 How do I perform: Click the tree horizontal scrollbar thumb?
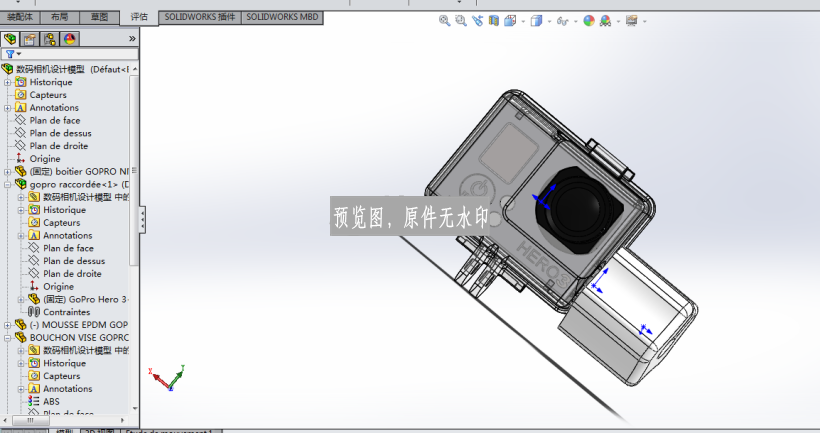coord(30,420)
